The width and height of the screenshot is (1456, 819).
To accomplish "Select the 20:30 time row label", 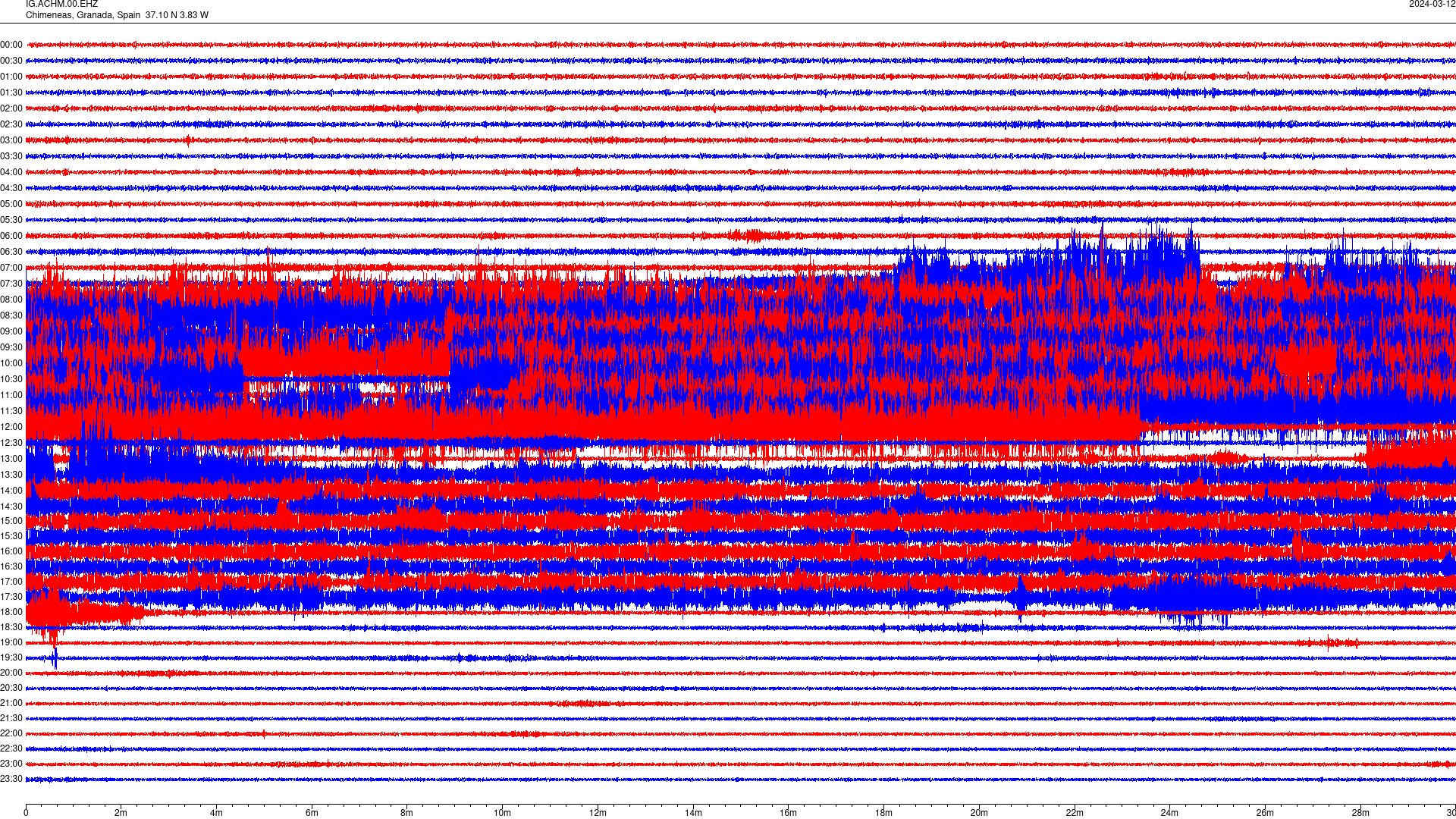I will pyautogui.click(x=11, y=688).
